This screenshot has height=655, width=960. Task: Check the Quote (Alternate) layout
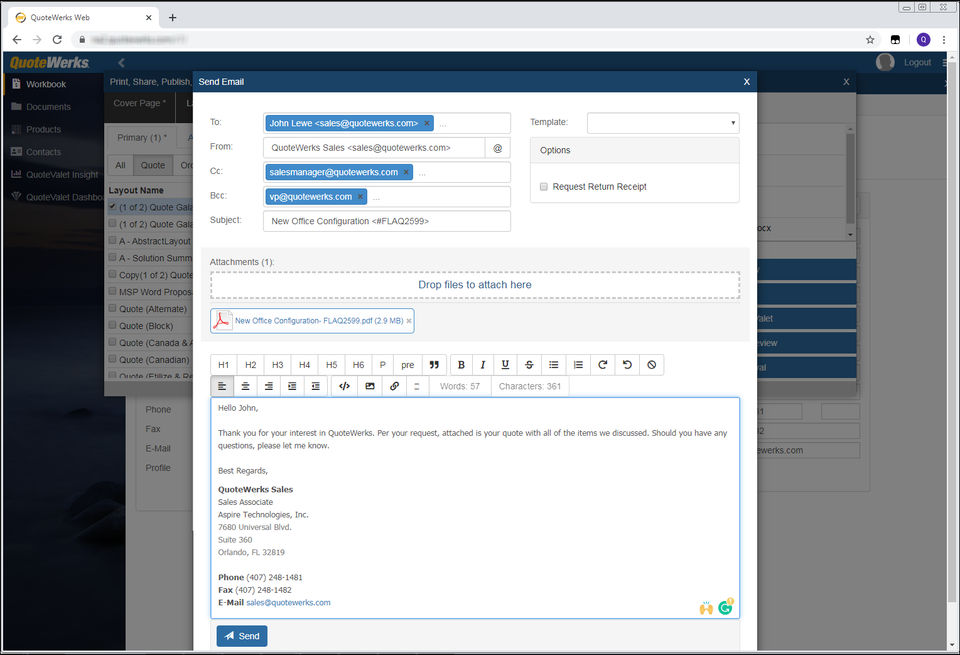(113, 309)
